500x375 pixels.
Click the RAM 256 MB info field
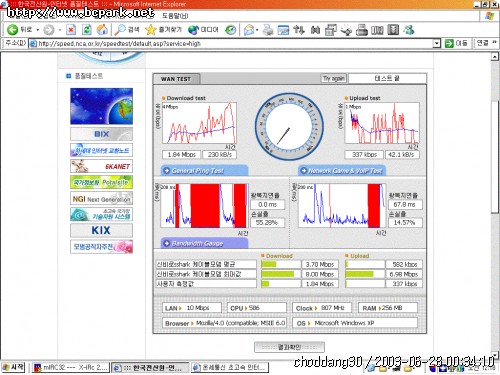click(x=388, y=308)
